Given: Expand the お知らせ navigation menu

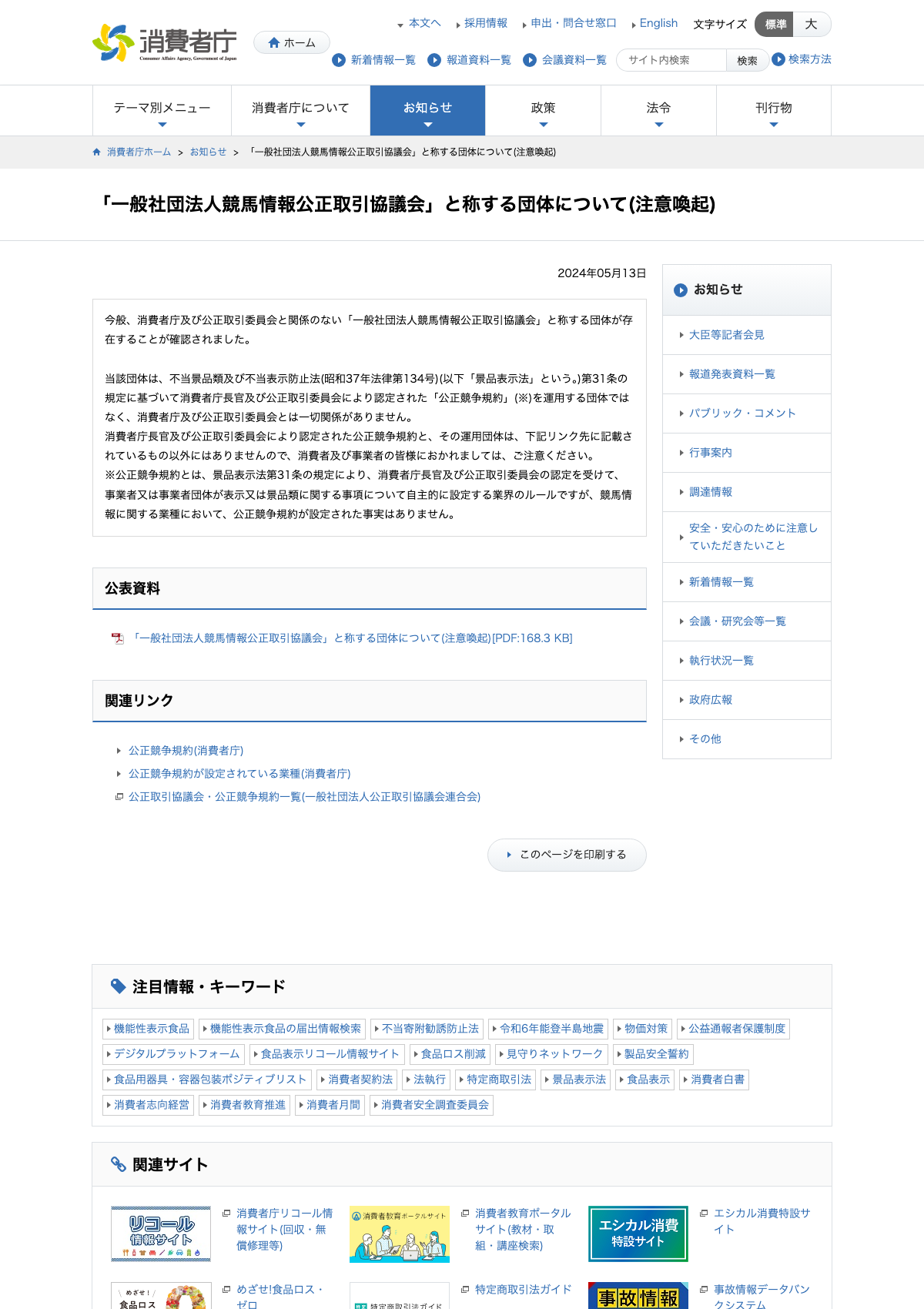Looking at the screenshot, I should coord(427,111).
